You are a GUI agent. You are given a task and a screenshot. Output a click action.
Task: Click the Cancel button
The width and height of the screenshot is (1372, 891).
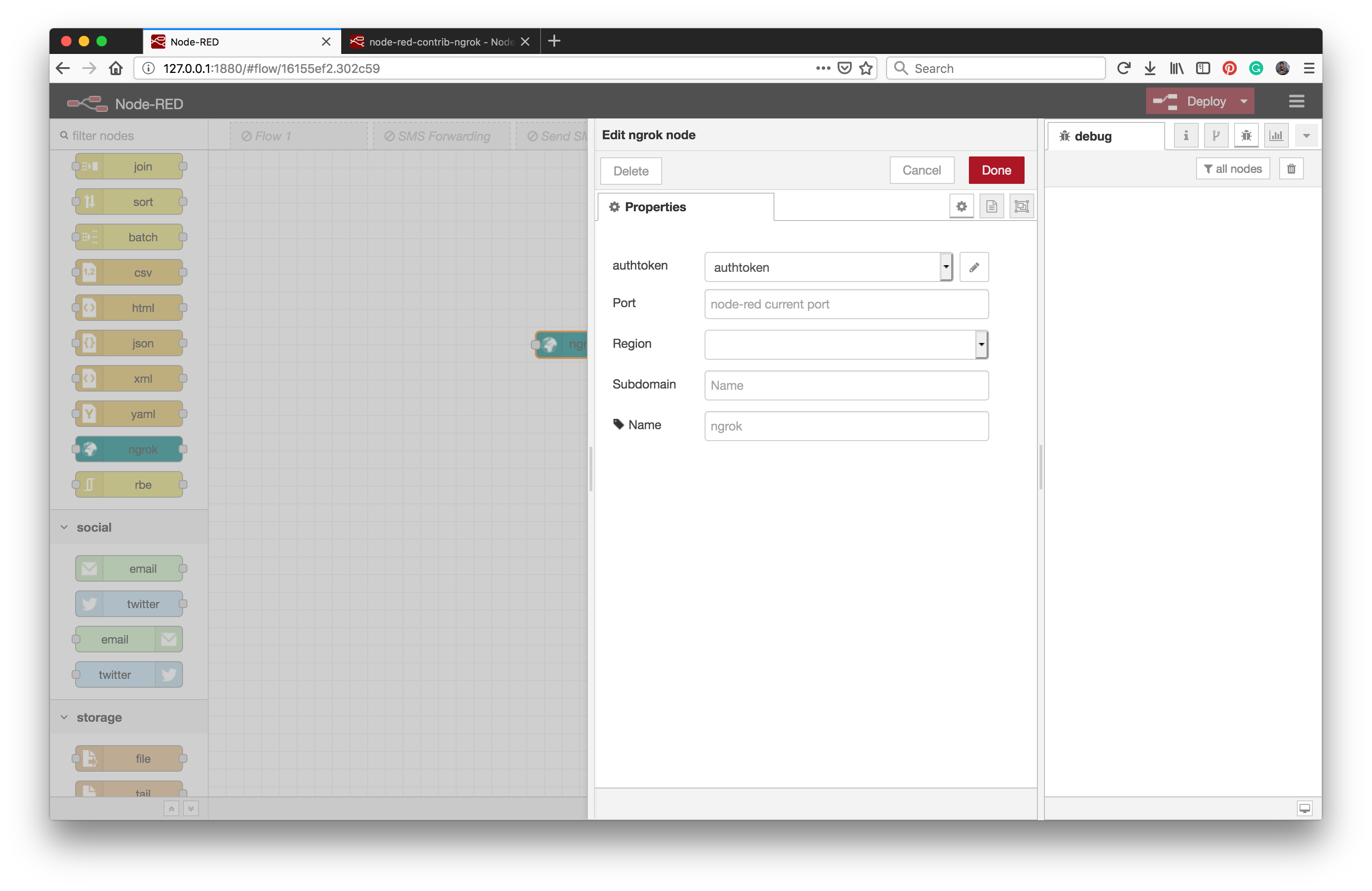(921, 170)
